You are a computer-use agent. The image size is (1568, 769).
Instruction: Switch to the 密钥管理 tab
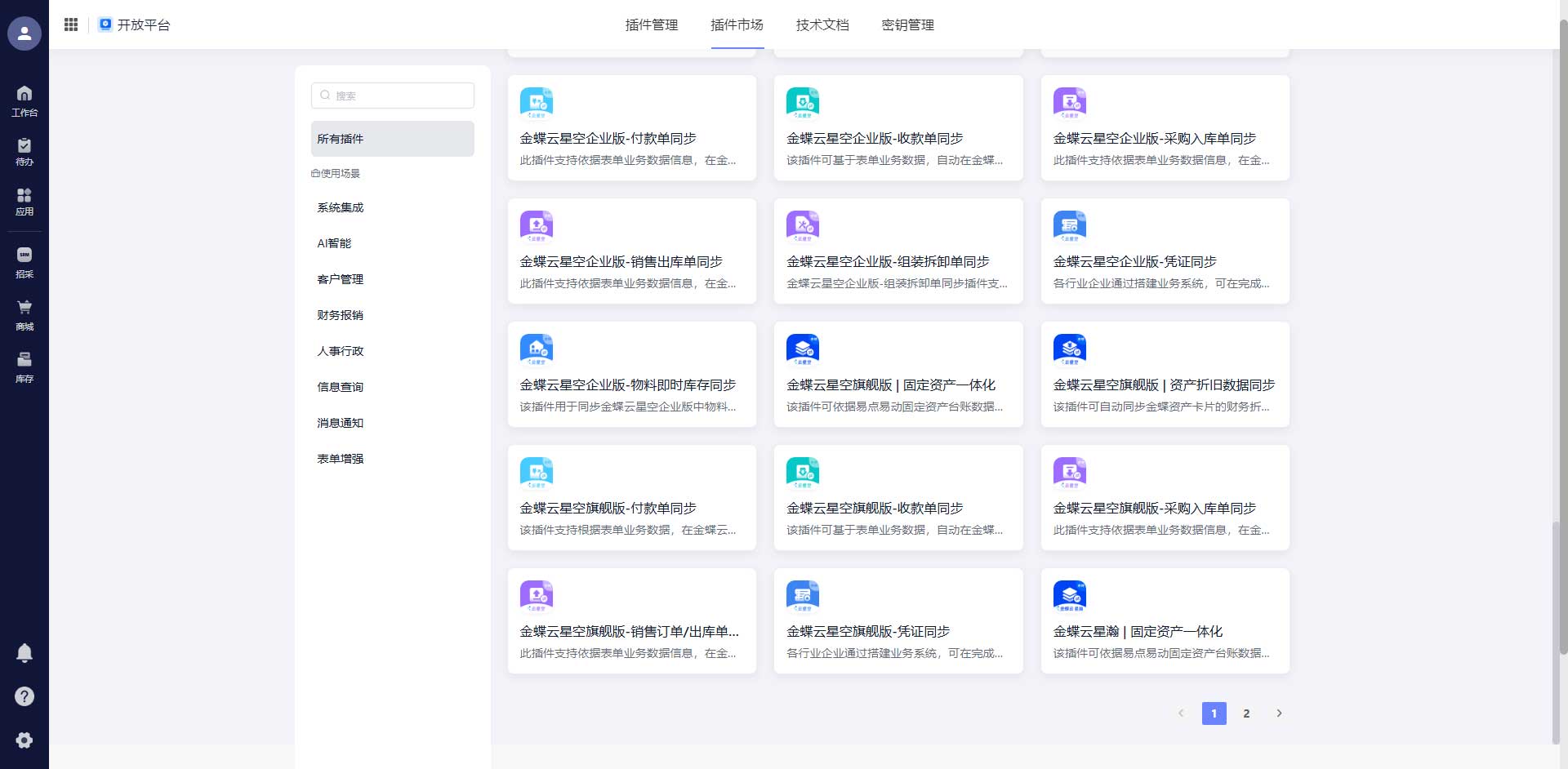[x=908, y=24]
